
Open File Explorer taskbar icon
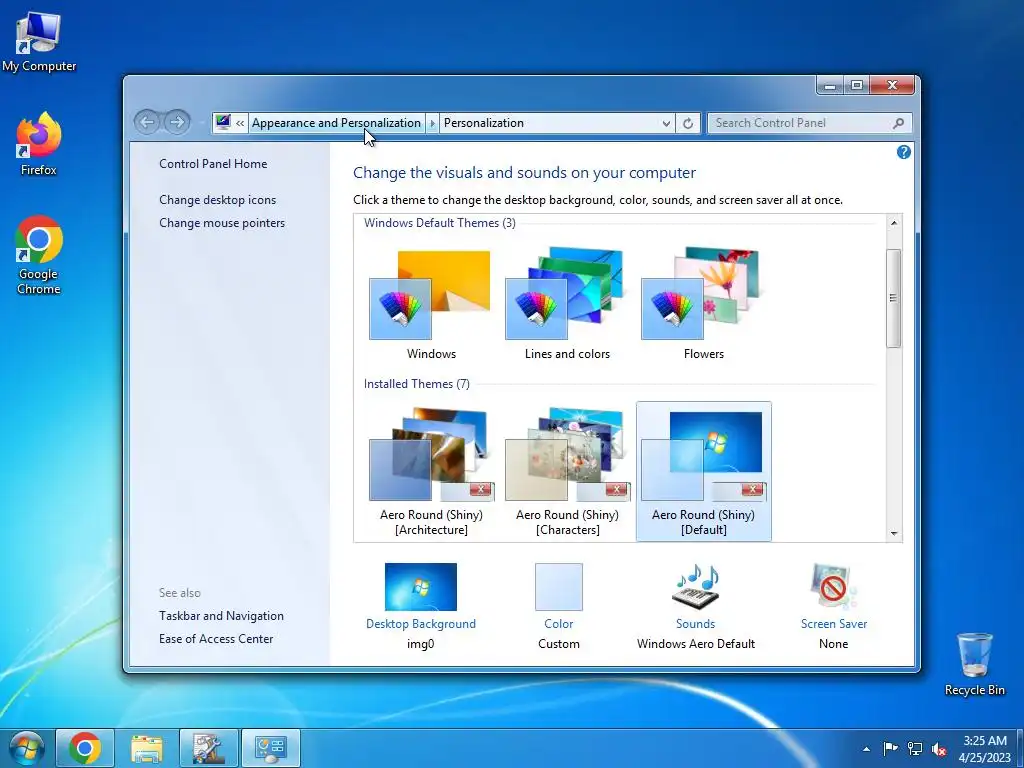coord(147,748)
